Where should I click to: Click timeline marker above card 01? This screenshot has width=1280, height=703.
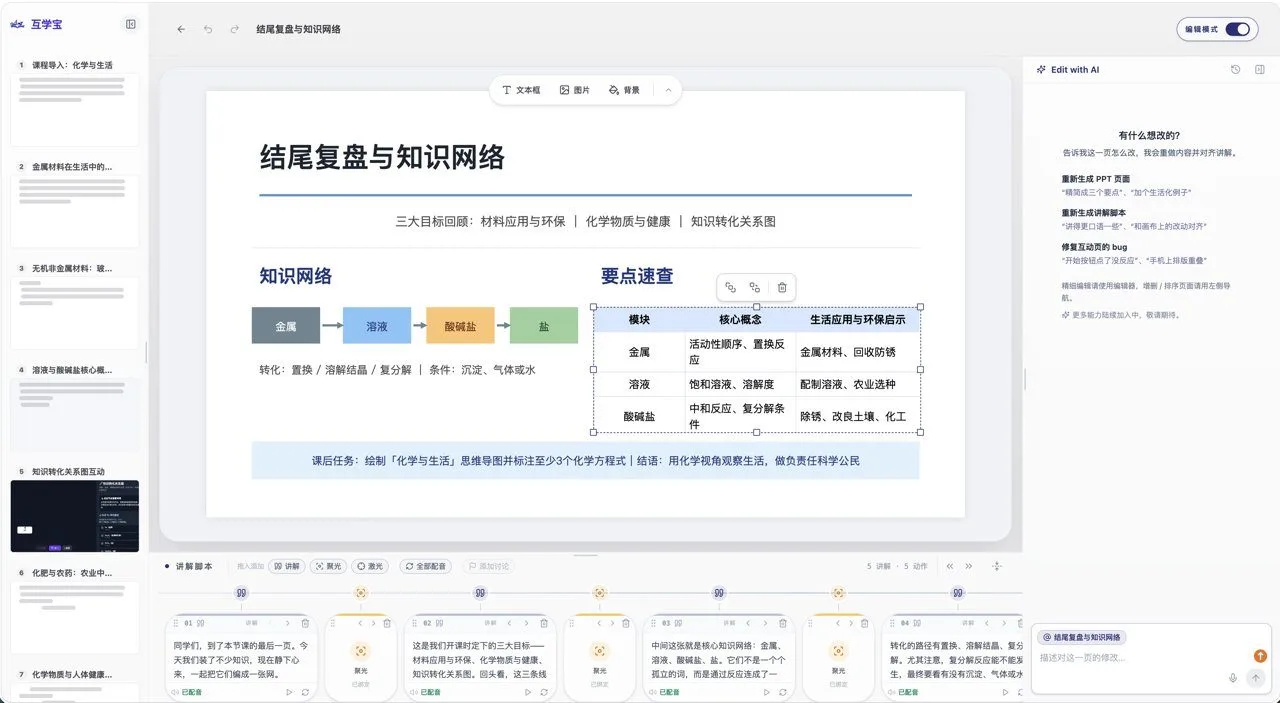[x=241, y=593]
